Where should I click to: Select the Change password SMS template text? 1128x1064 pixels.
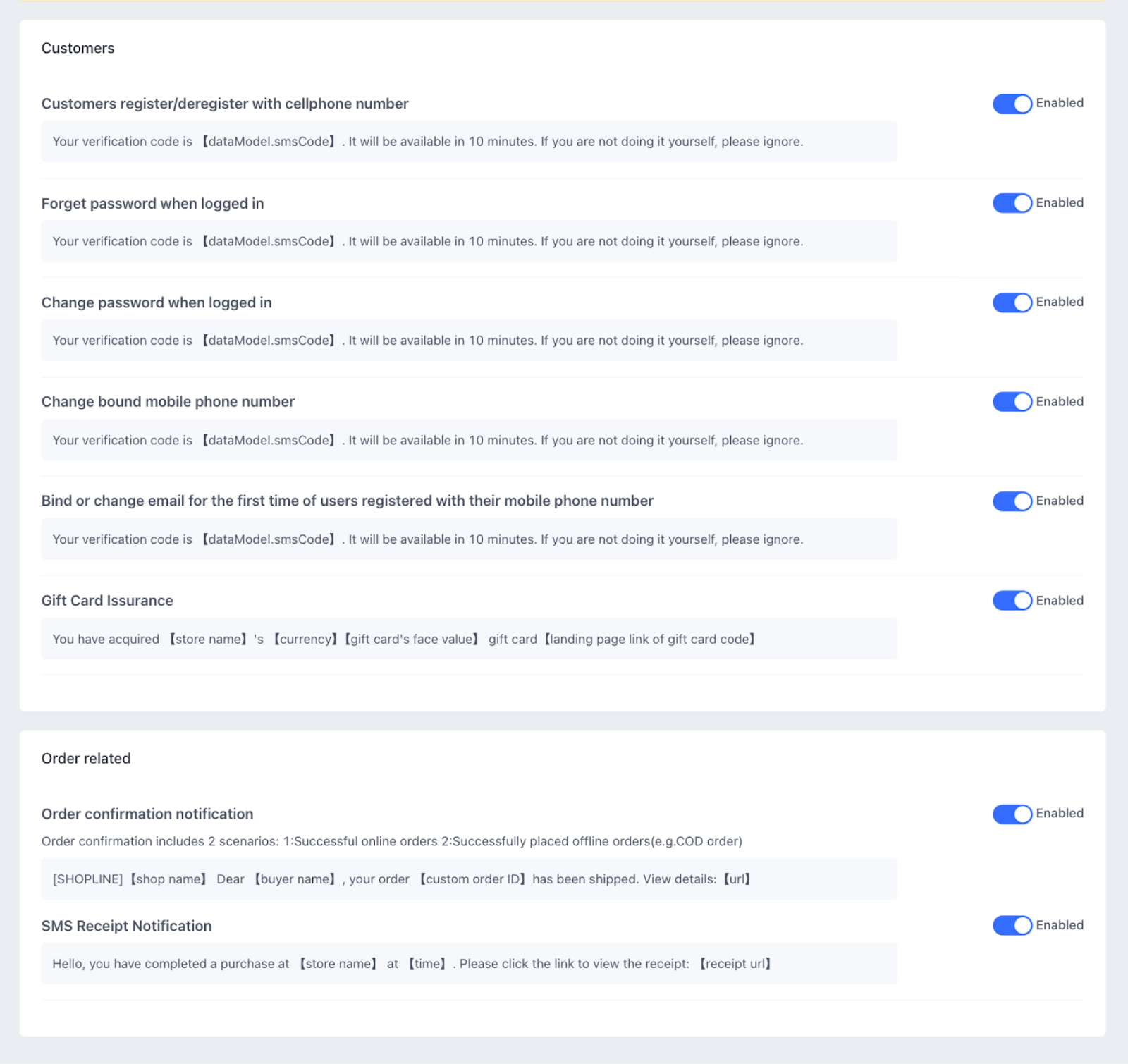pyautogui.click(x=427, y=341)
